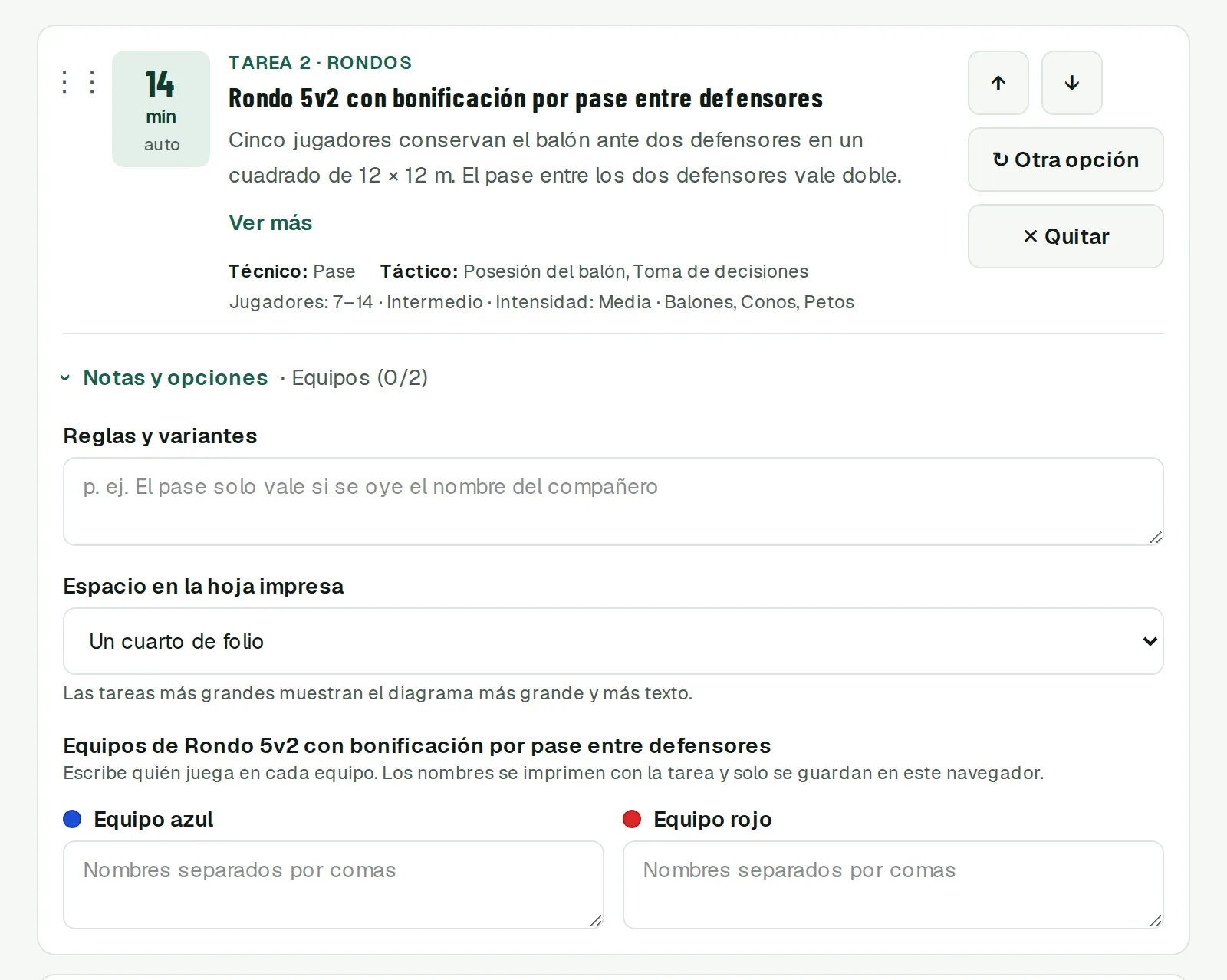Click the Jugadores: 7–14 details line
Viewport: 1227px width, 980px height.
[x=541, y=302]
